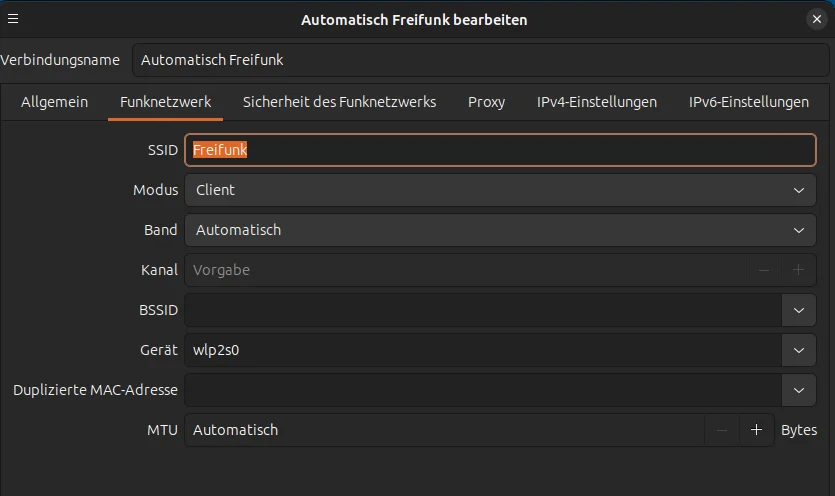835x496 pixels.
Task: Switch to IPv6-Einstellungen tab
Action: click(x=748, y=102)
